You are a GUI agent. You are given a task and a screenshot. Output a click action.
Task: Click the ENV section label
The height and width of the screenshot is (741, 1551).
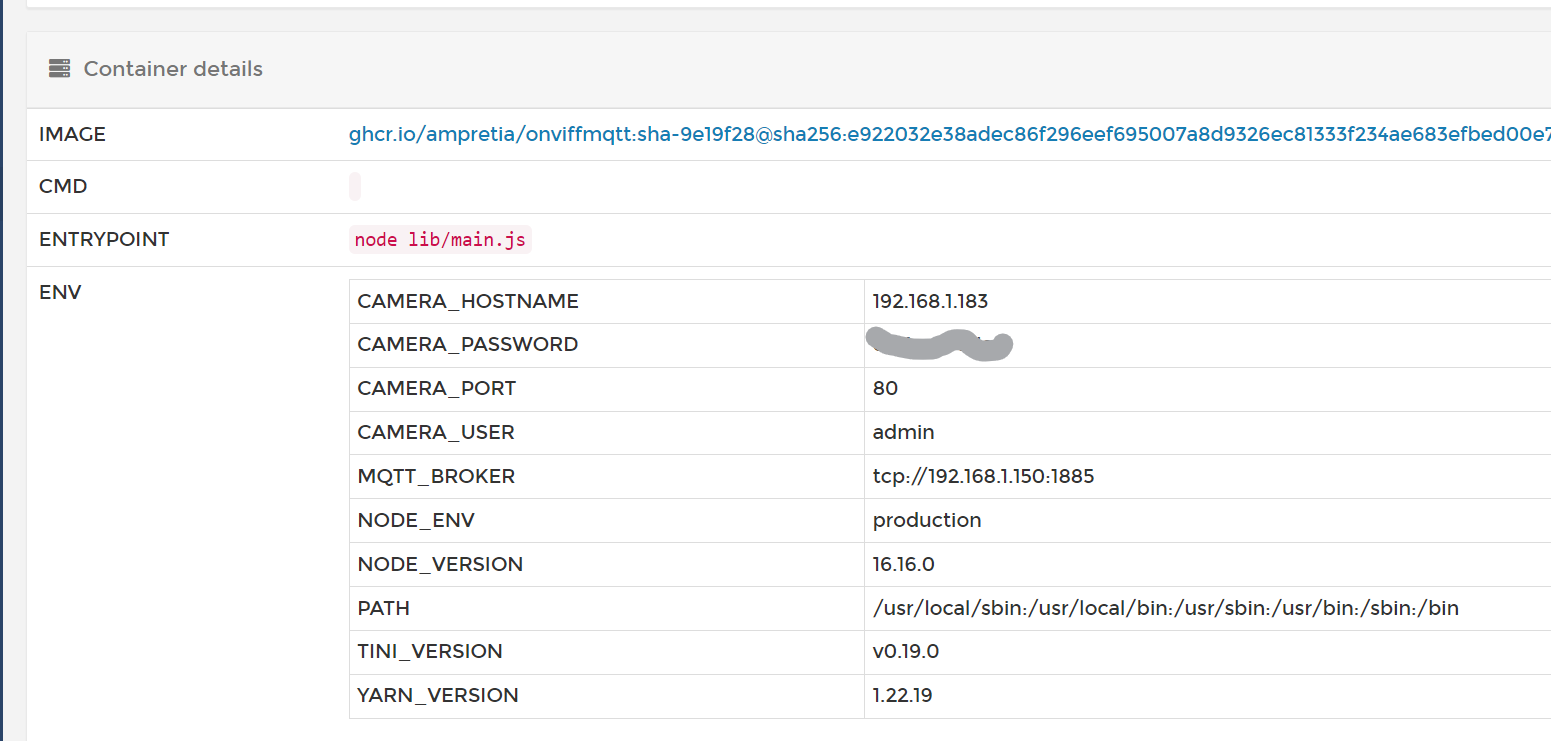pos(60,293)
